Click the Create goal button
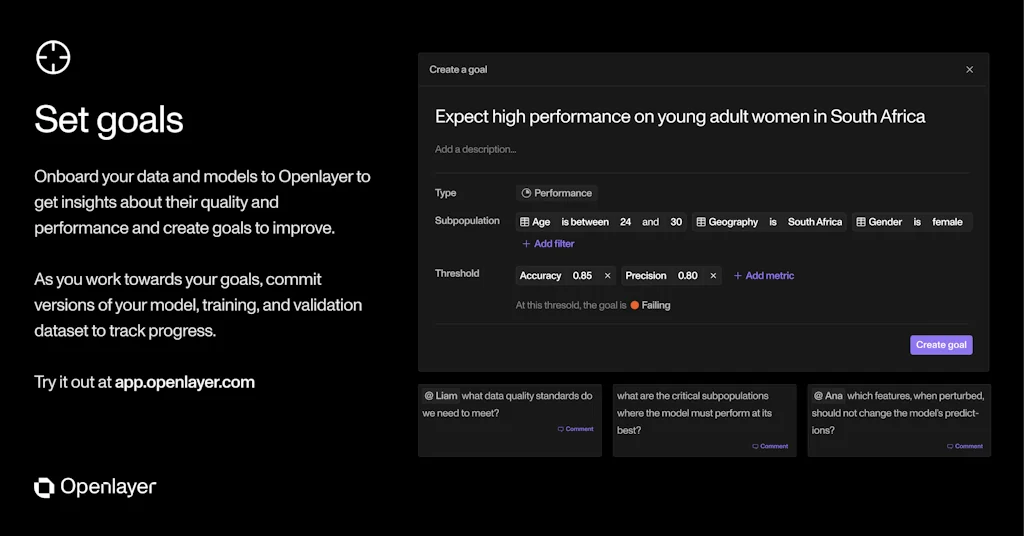Viewport: 1024px width, 536px height. click(941, 345)
